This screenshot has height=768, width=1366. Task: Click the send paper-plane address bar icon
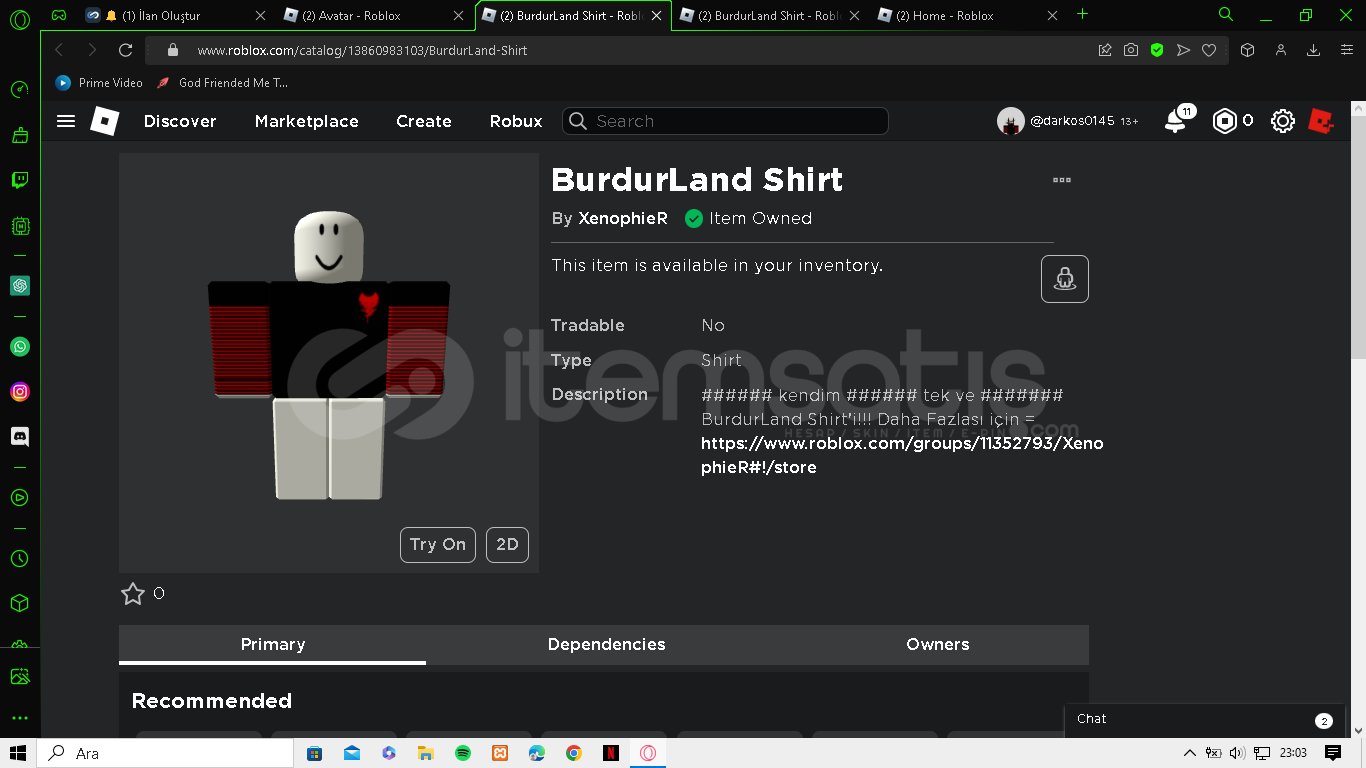click(x=1183, y=50)
